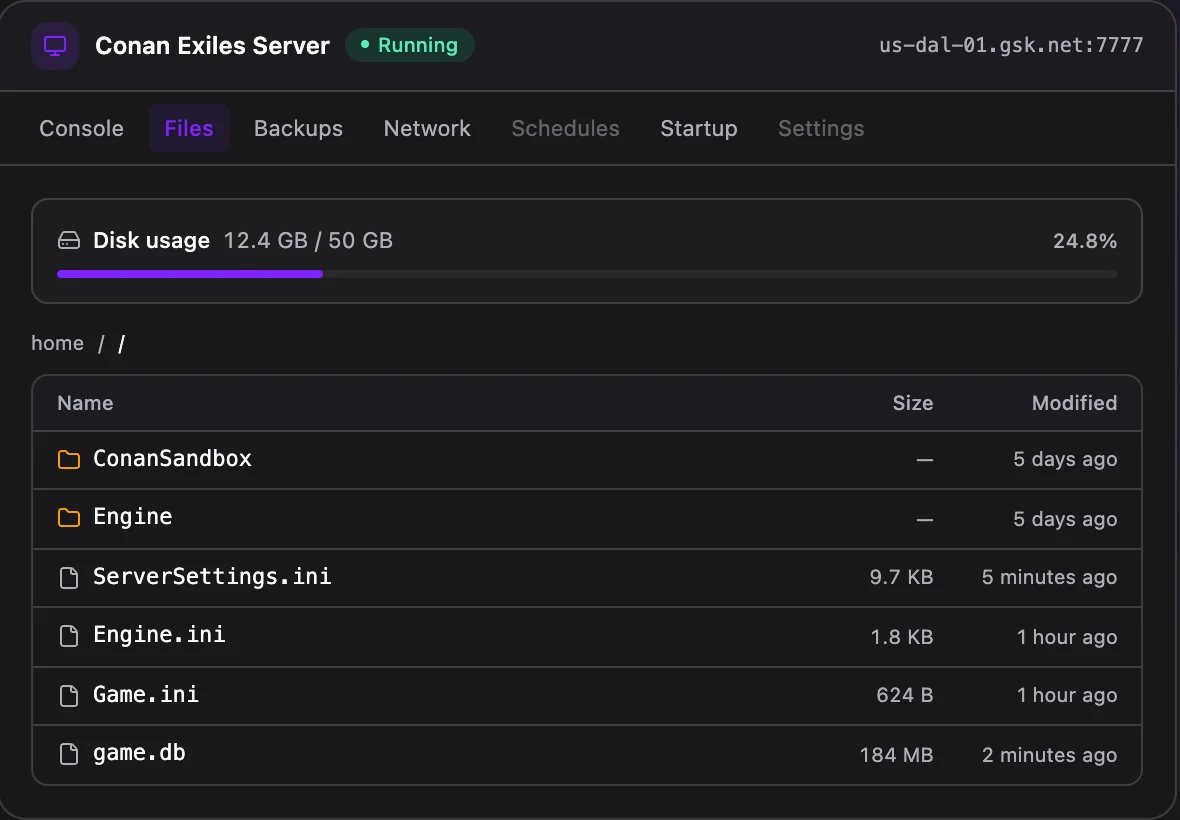Screen dimensions: 1180x820
Task: Click the purple monitor server icon
Action: 55,46
